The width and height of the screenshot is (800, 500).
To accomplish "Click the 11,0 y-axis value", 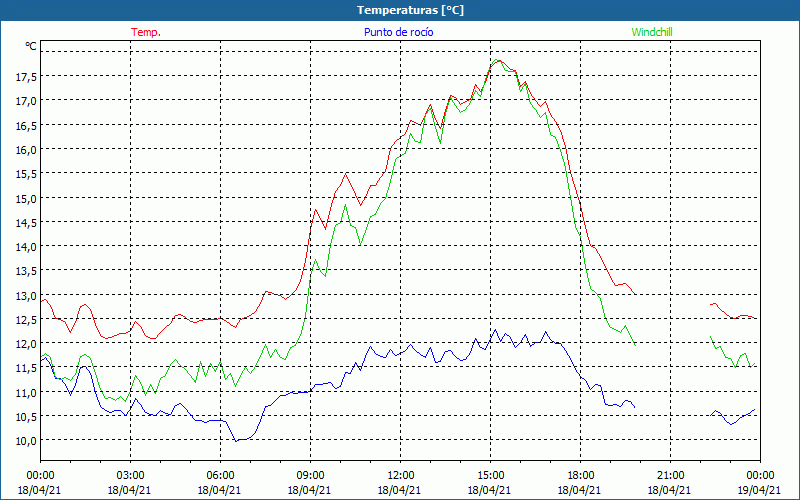I will (x=26, y=392).
